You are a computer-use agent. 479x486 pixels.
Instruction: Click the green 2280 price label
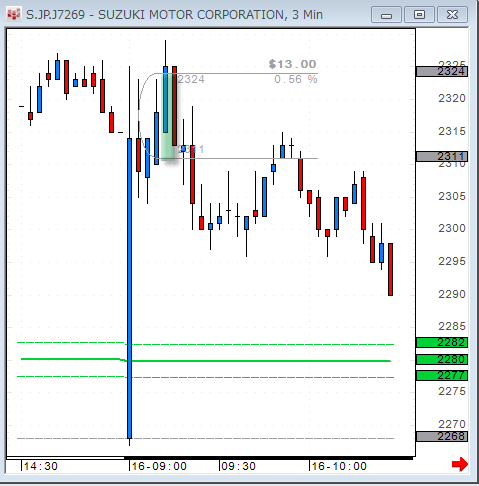[x=442, y=359]
